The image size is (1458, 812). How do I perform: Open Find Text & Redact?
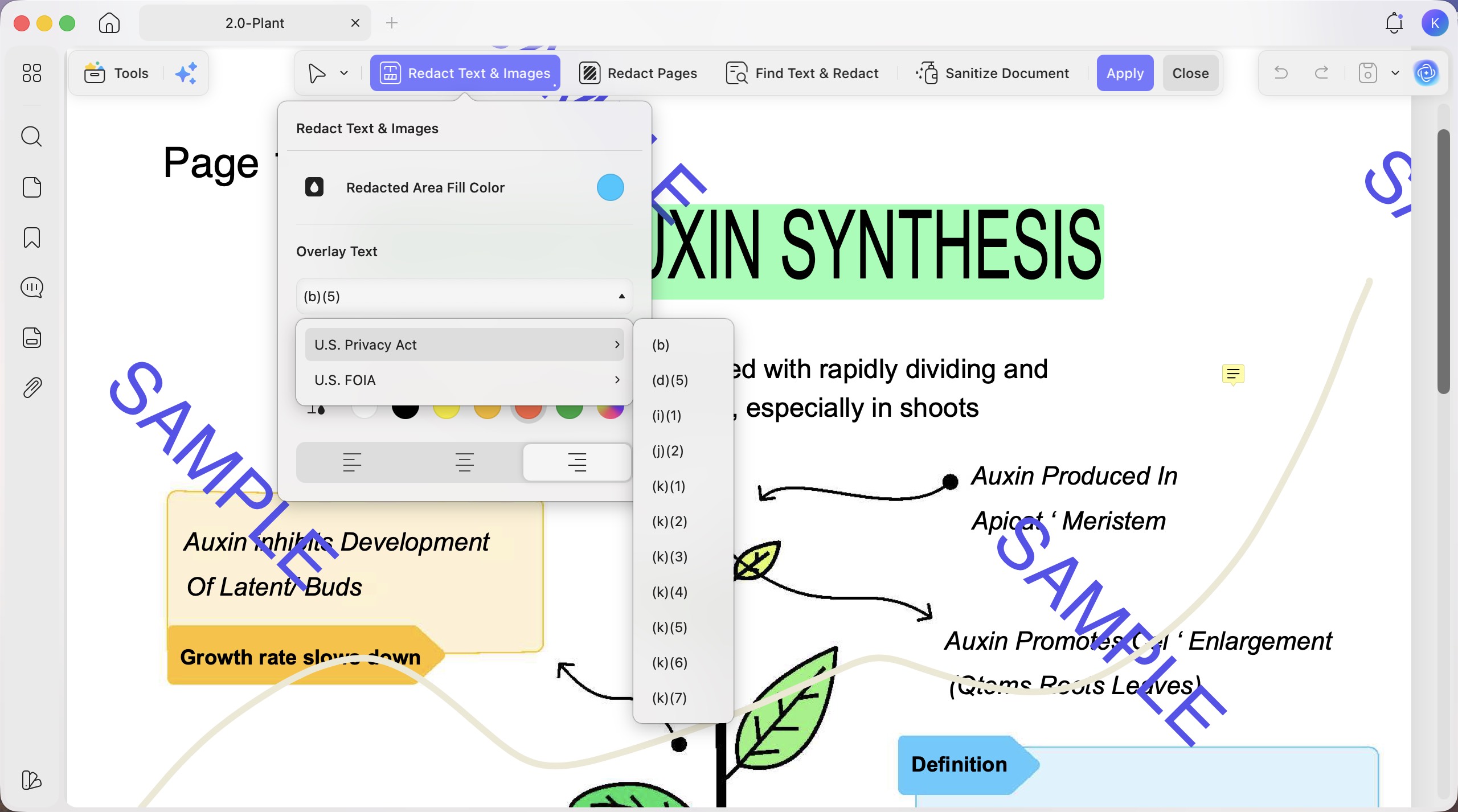tap(802, 73)
